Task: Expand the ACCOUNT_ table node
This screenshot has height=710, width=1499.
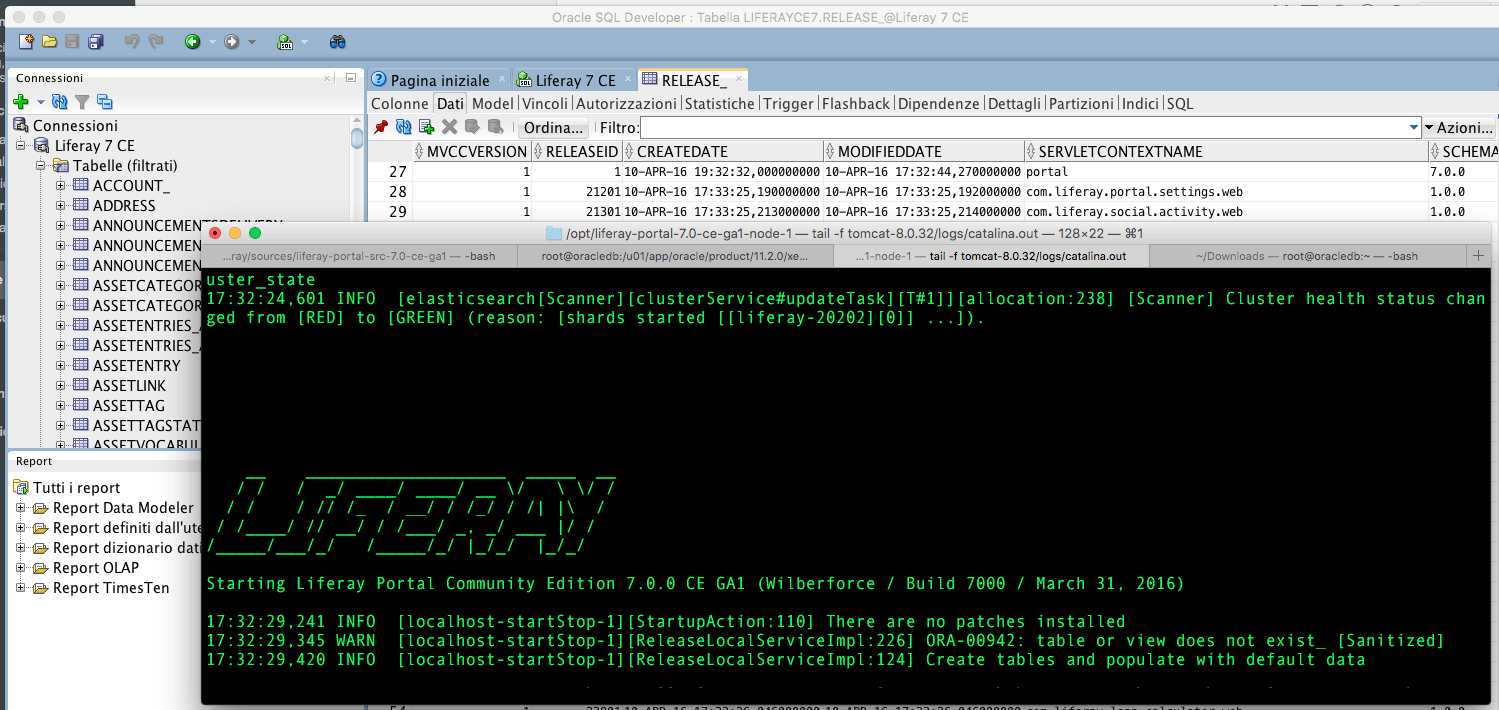Action: click(61, 186)
